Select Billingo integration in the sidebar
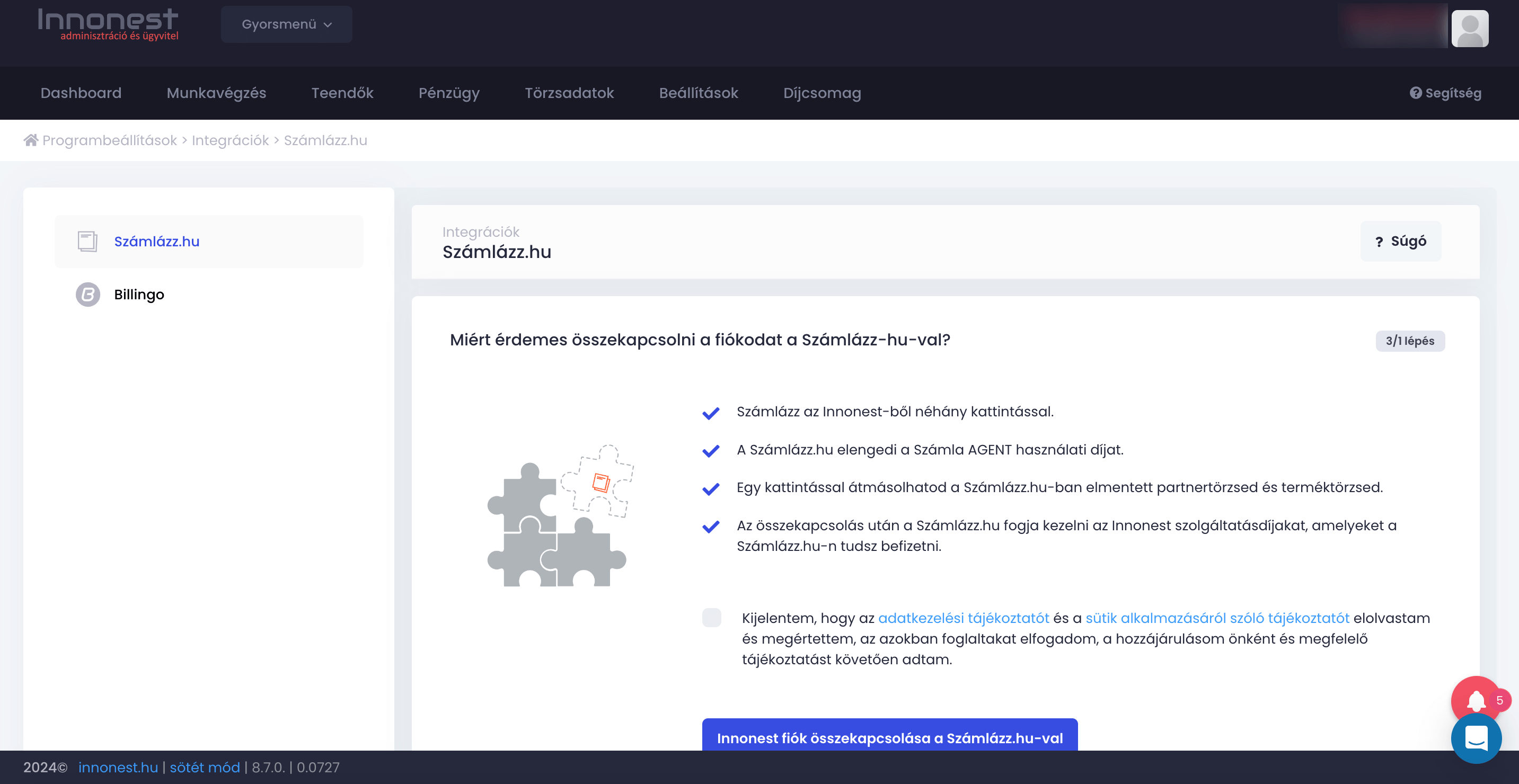 209,294
